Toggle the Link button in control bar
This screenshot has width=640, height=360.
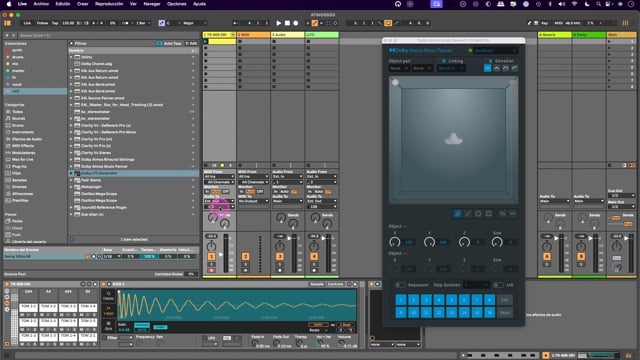[x=27, y=23]
